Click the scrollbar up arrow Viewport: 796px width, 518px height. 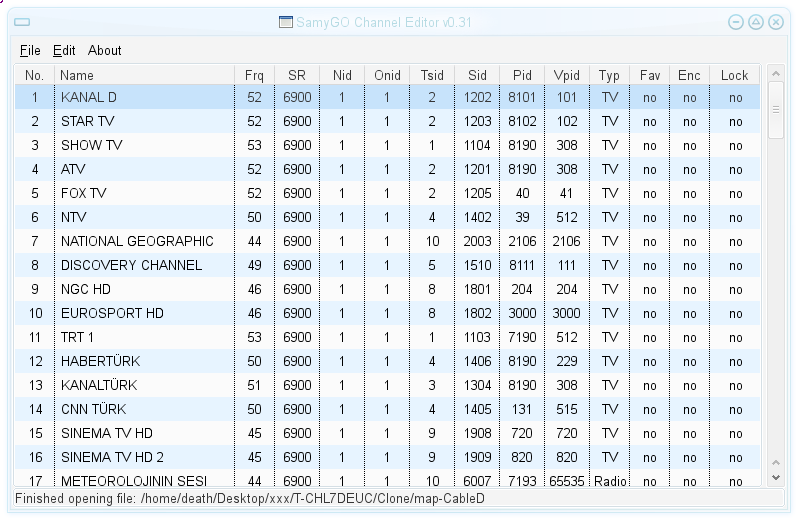pos(776,74)
